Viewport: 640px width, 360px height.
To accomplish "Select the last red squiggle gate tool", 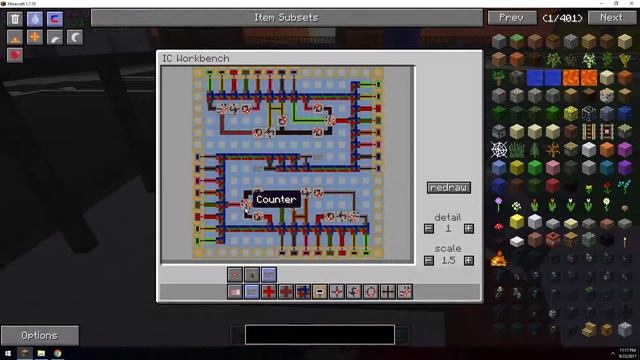I will point(405,292).
